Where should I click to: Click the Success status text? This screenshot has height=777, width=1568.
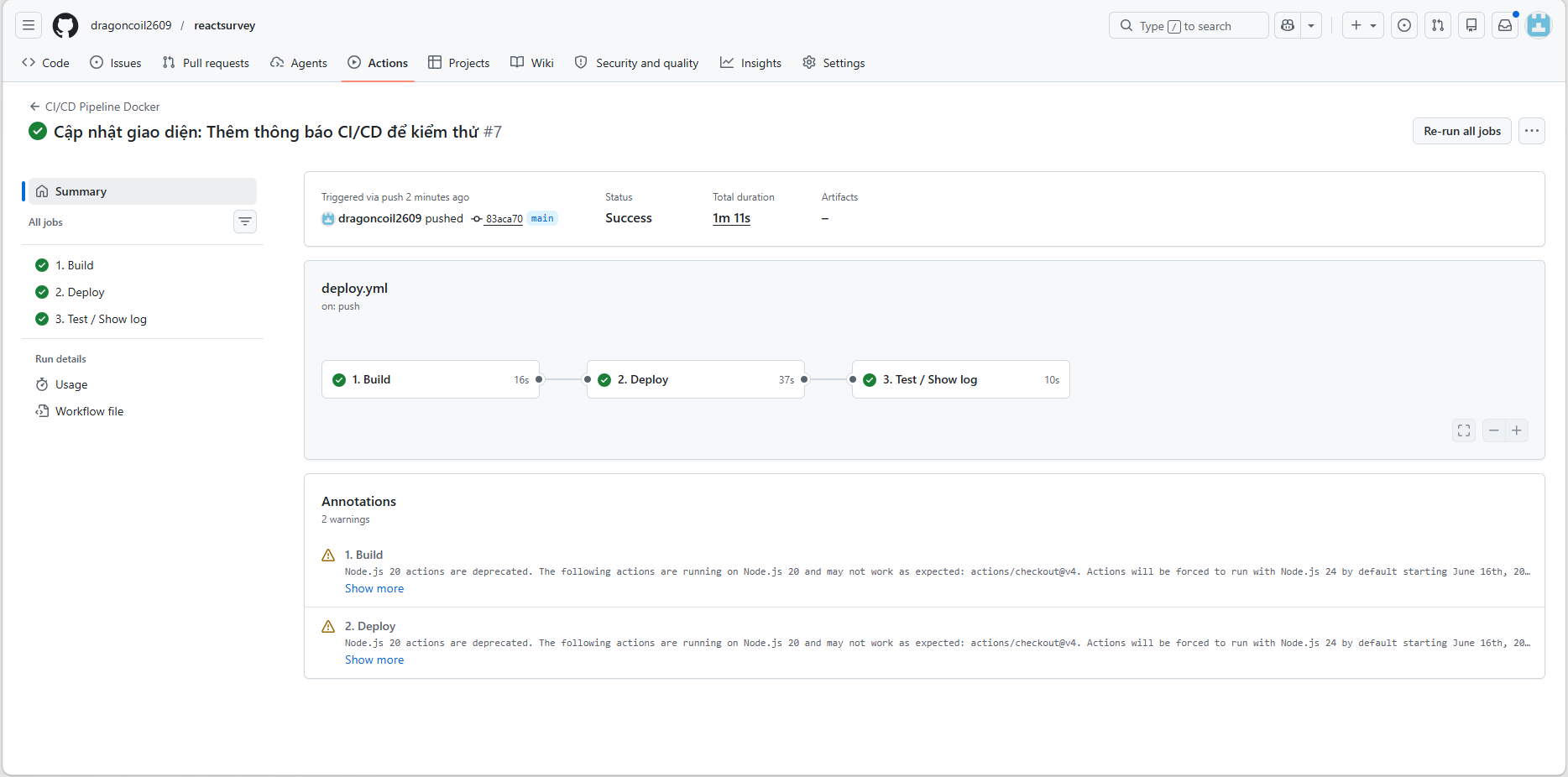[629, 218]
